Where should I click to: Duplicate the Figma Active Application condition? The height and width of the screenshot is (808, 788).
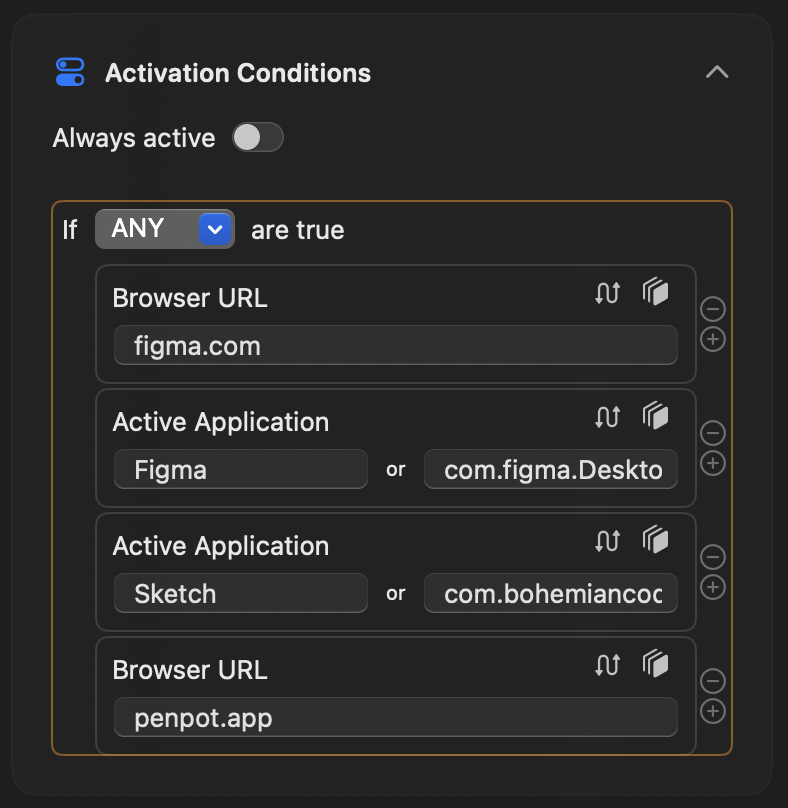655,416
